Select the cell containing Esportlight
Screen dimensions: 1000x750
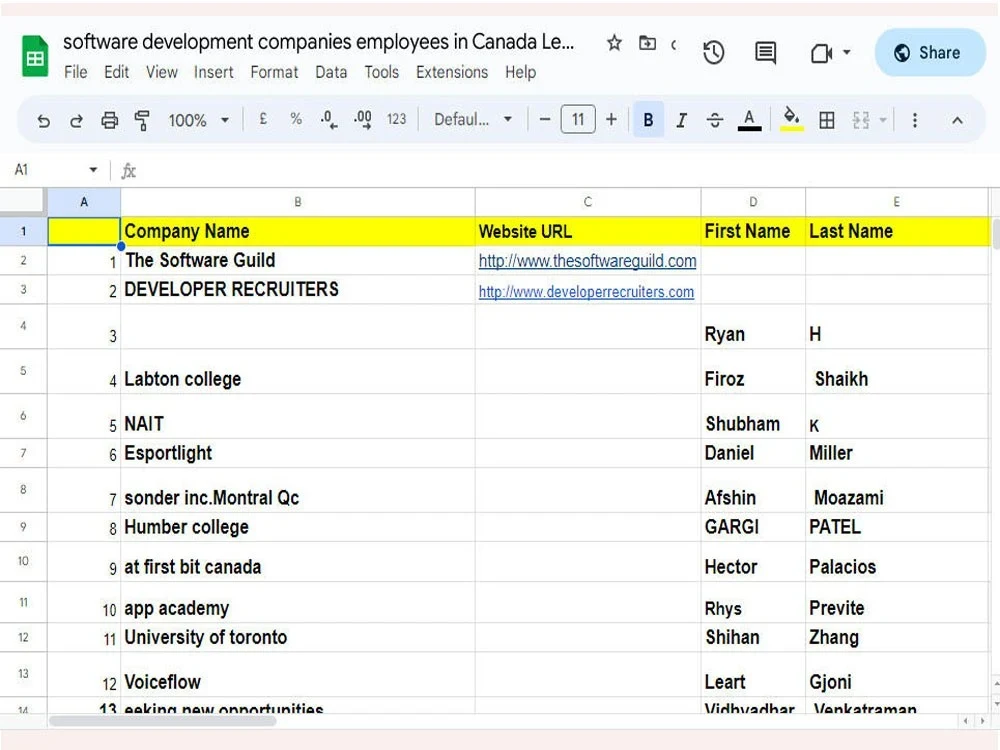[297, 453]
